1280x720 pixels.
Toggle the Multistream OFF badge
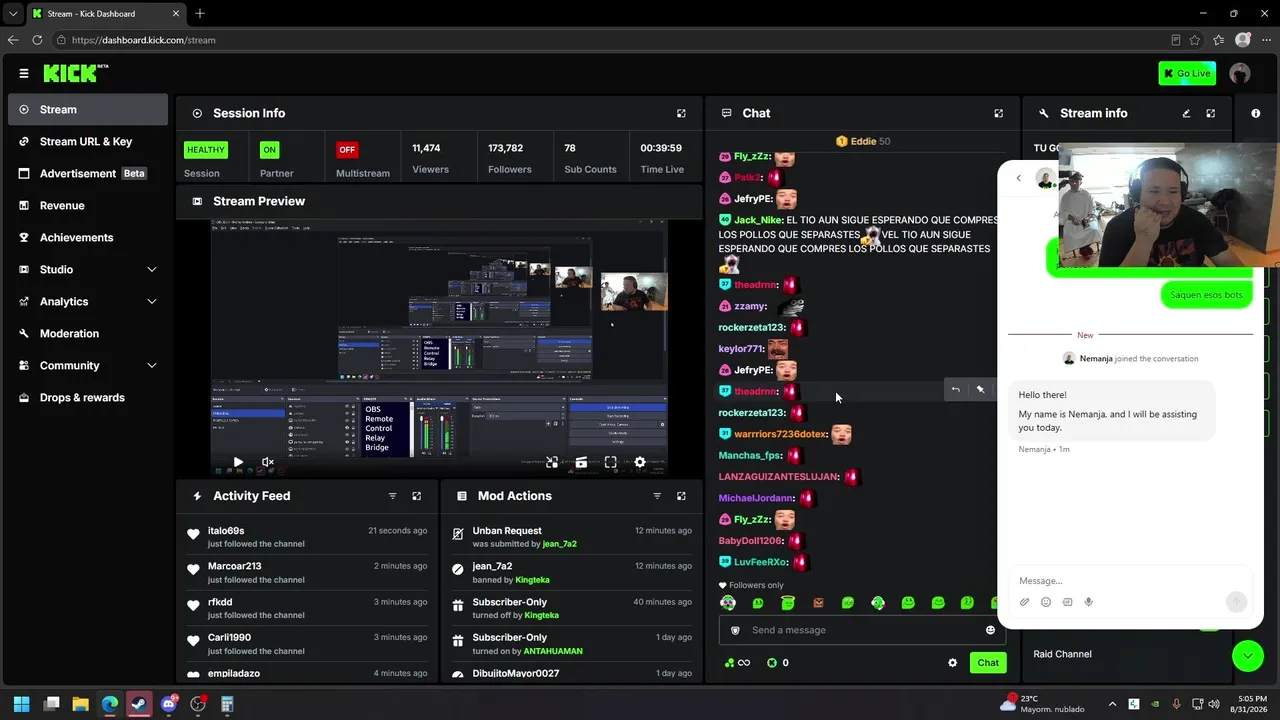[x=347, y=150]
